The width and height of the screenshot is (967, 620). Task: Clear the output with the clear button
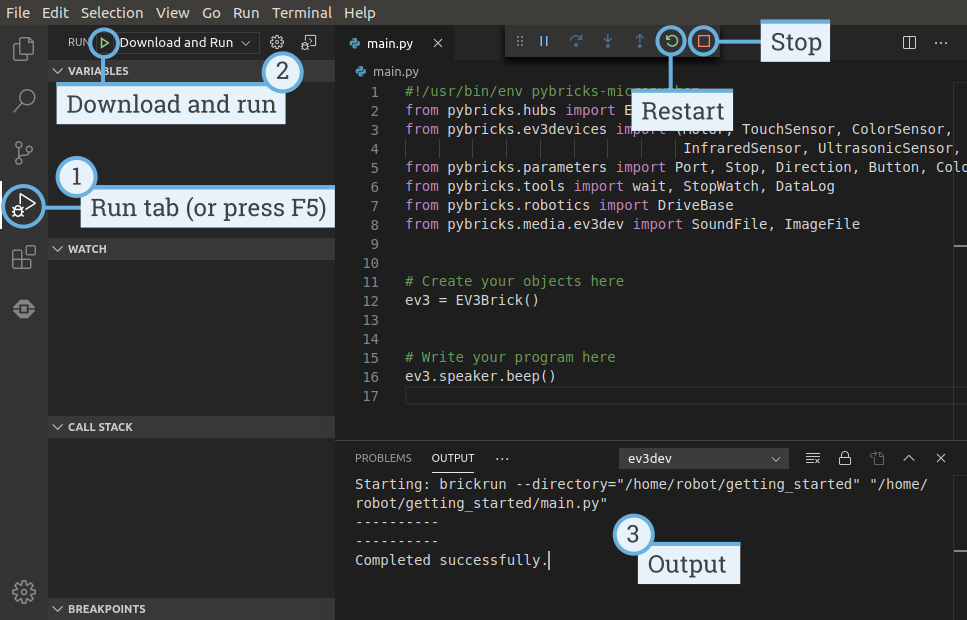[813, 458]
